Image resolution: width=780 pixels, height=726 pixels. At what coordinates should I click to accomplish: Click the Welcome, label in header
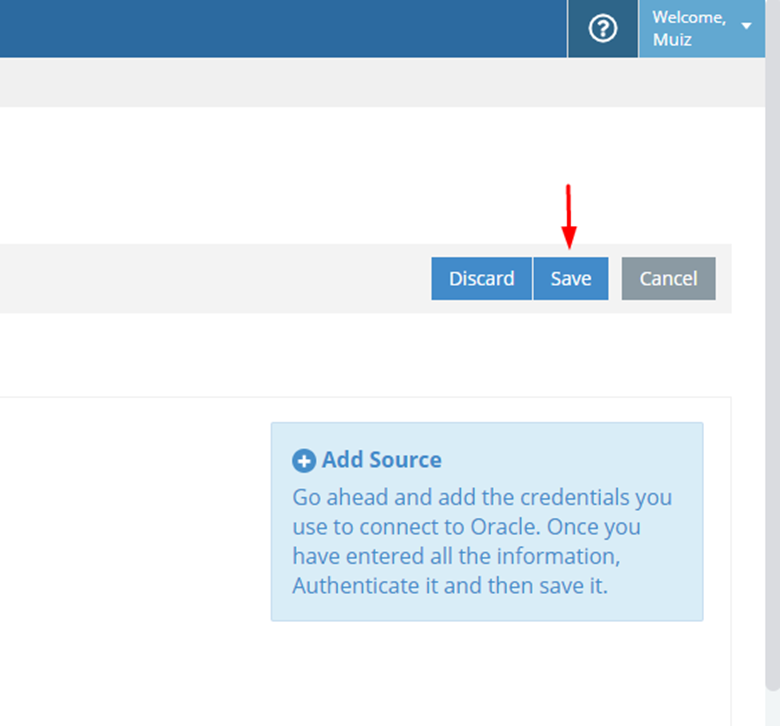pyautogui.click(x=689, y=17)
